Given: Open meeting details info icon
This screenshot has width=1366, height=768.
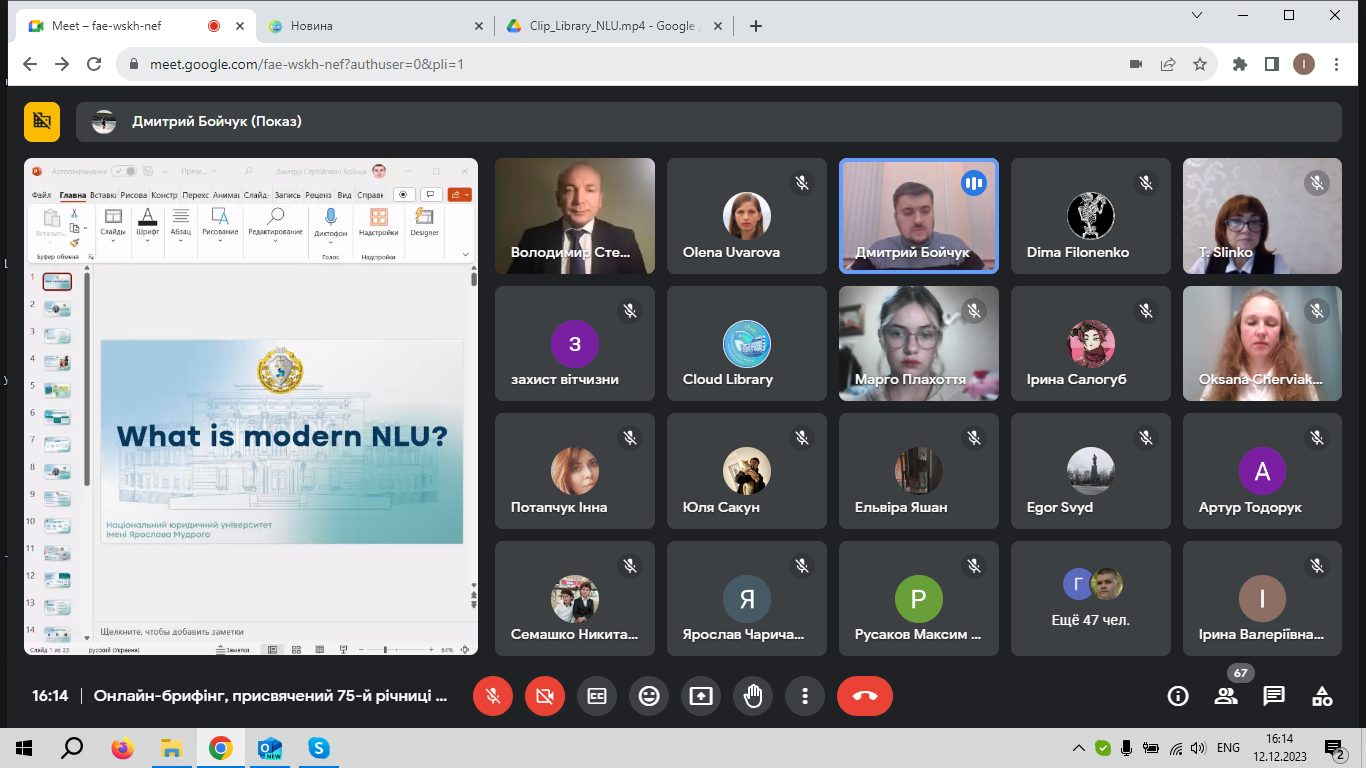Looking at the screenshot, I should 1177,696.
